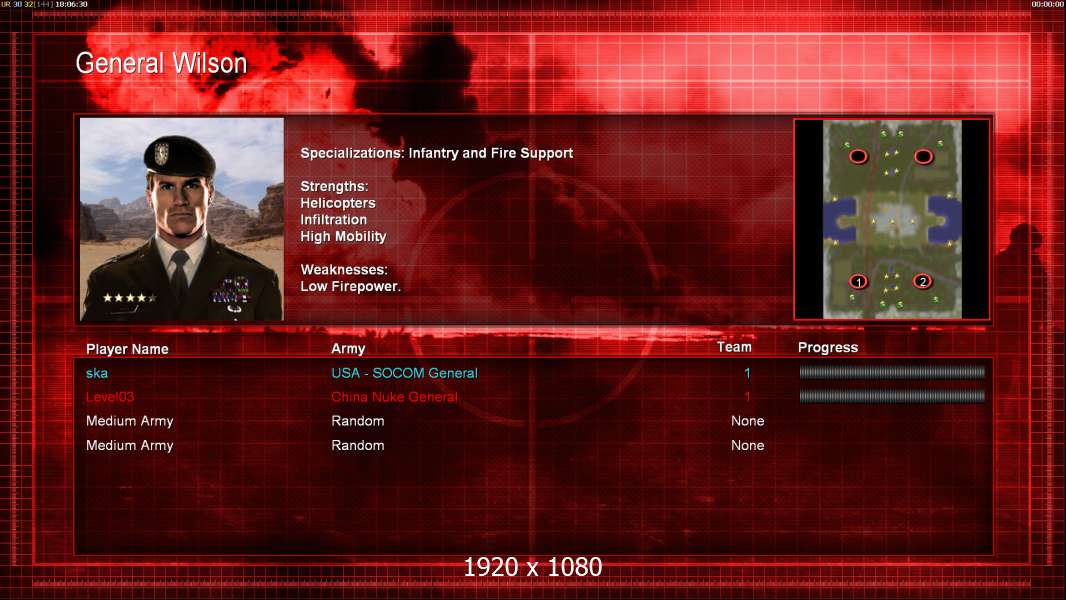Click the Army column header
The image size is (1066, 600).
[x=348, y=349]
